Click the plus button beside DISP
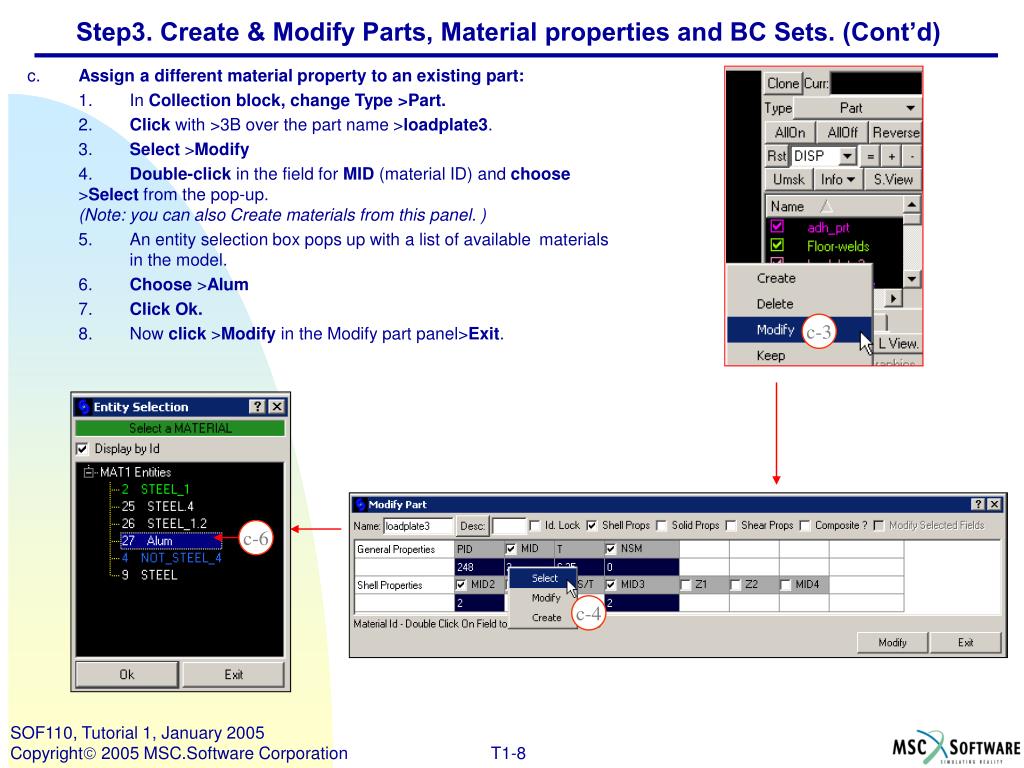 [x=891, y=156]
